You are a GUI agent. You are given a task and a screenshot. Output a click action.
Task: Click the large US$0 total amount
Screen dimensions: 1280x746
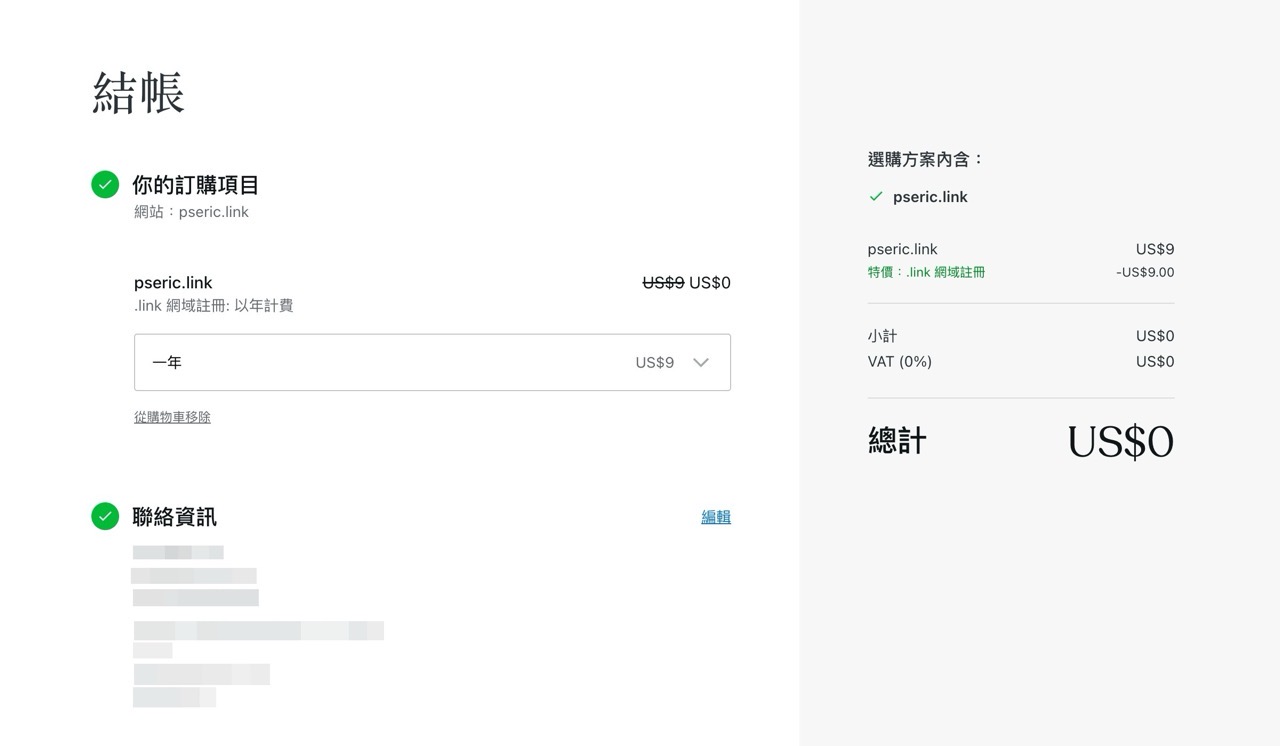pos(1121,442)
